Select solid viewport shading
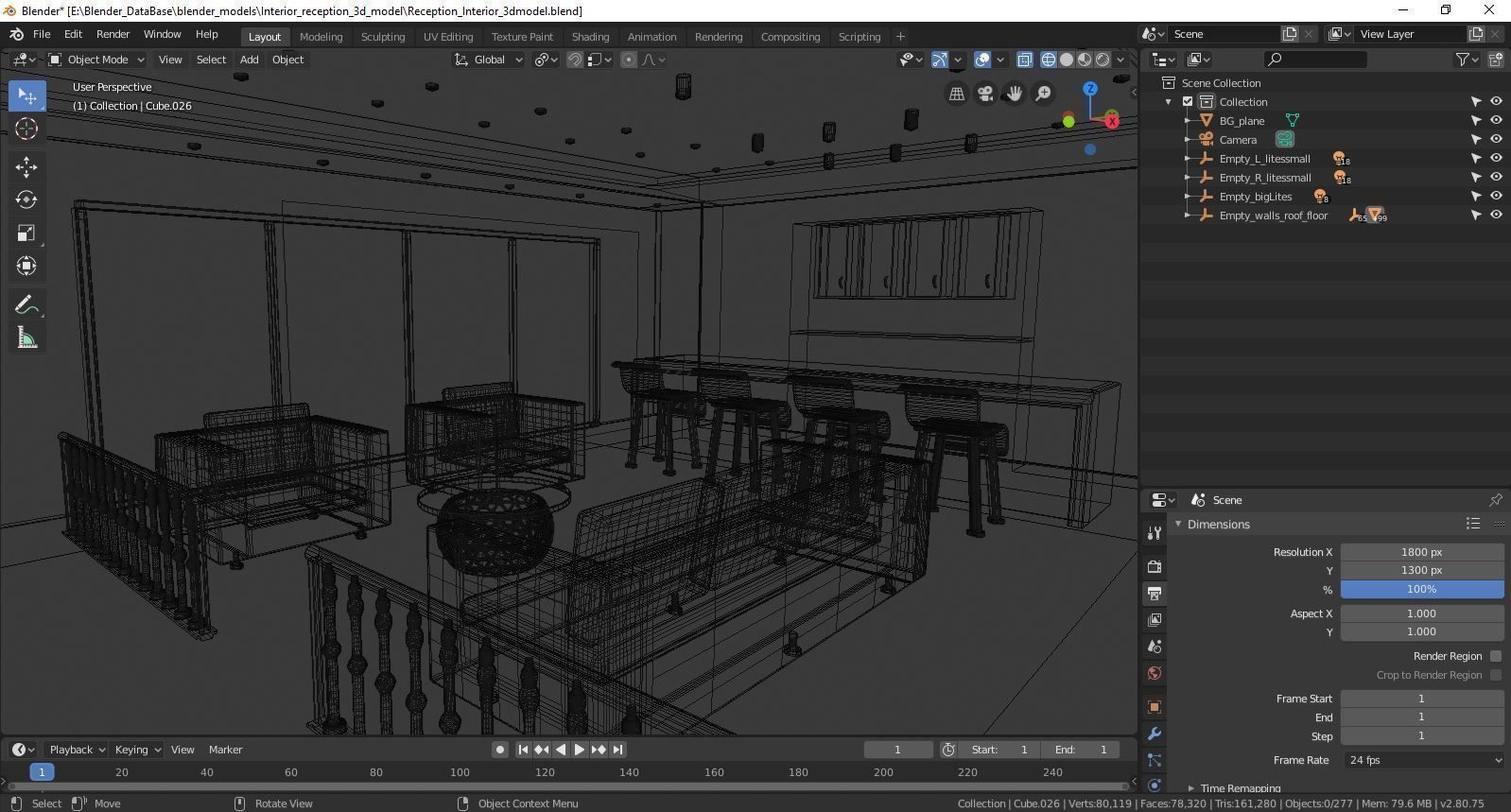Viewport: 1511px width, 812px height. [x=1067, y=60]
